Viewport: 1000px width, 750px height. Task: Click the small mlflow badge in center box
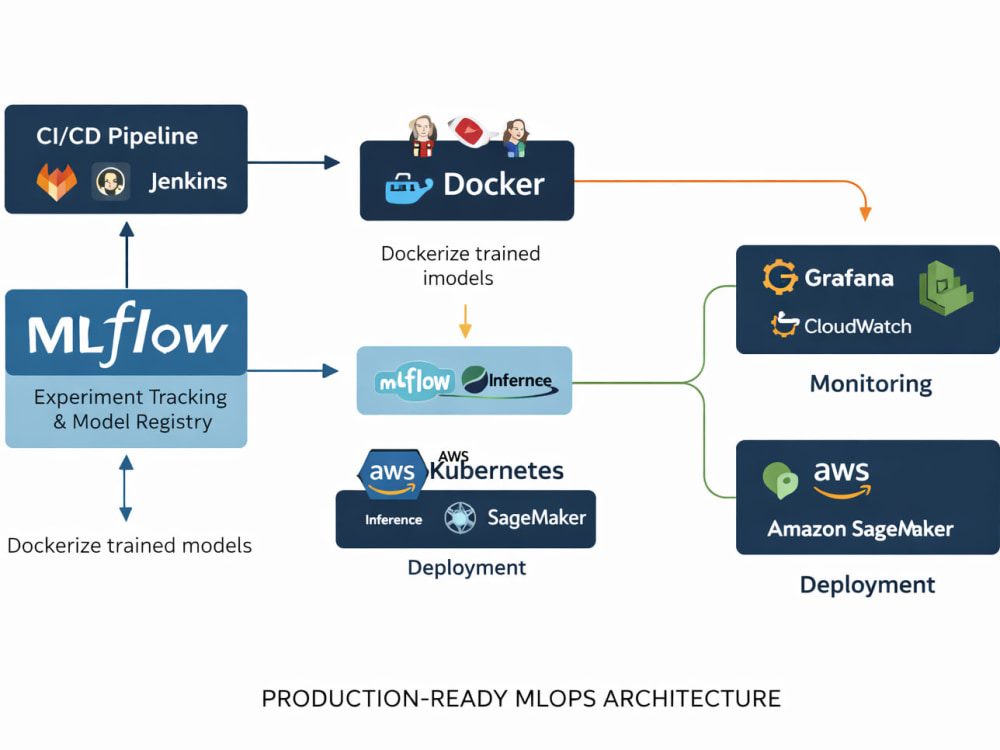click(415, 382)
